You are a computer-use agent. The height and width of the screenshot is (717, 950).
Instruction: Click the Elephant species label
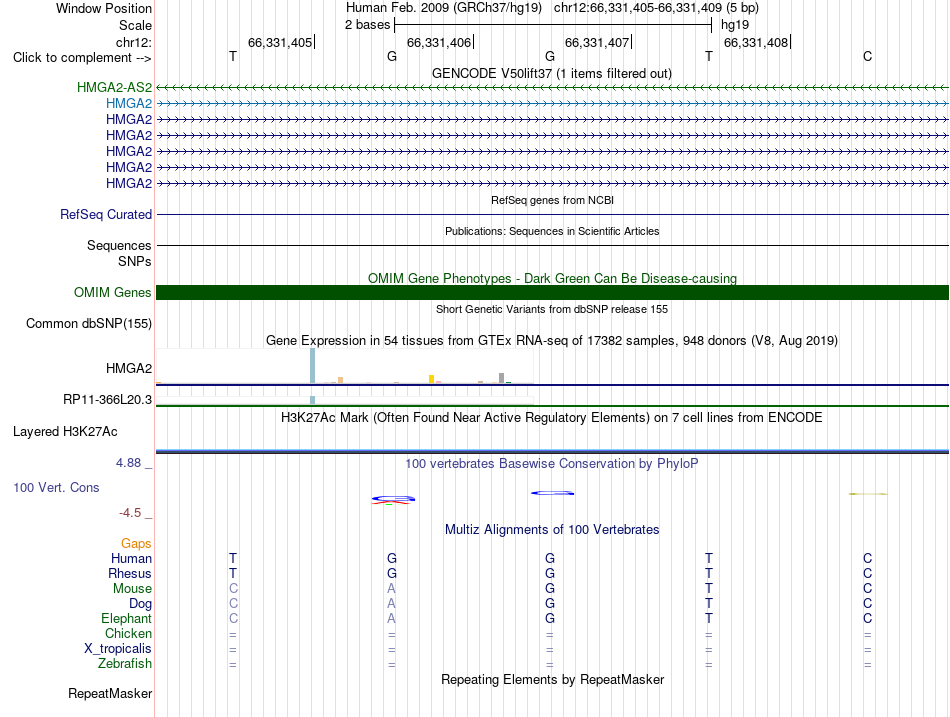(x=127, y=618)
